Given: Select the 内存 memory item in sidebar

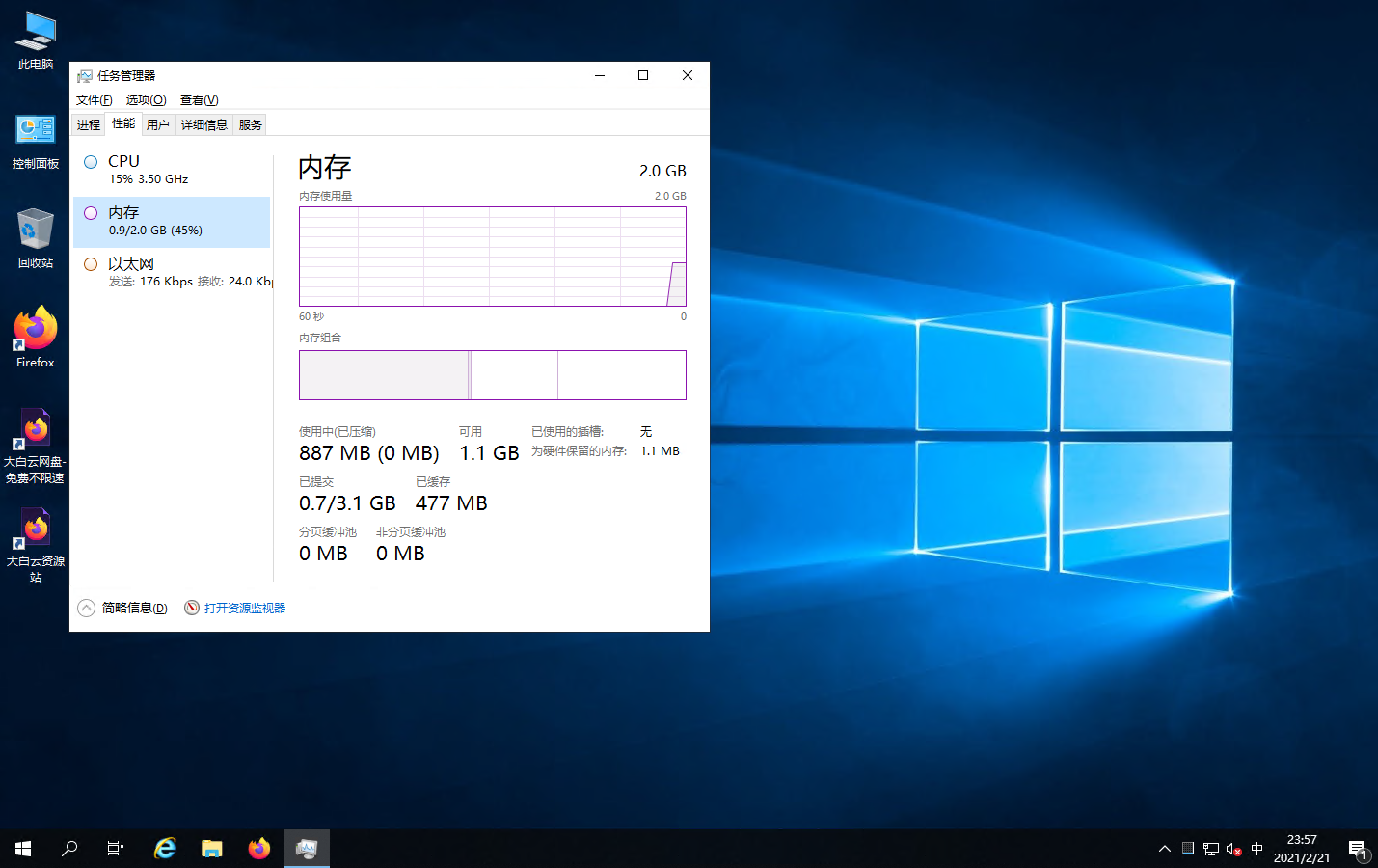Looking at the screenshot, I should [x=172, y=222].
